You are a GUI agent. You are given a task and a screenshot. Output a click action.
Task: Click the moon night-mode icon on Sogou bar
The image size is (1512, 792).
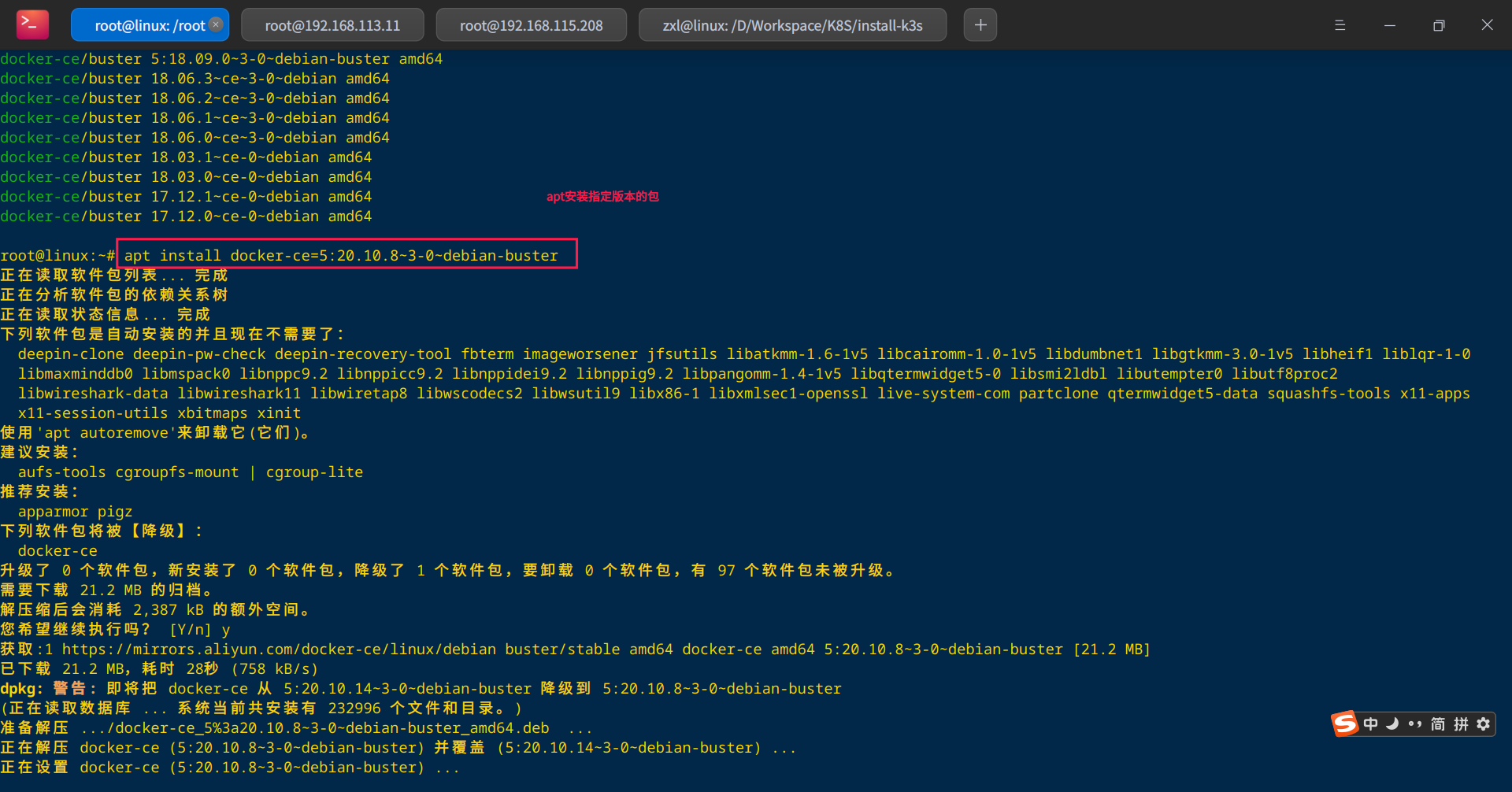click(x=1392, y=724)
